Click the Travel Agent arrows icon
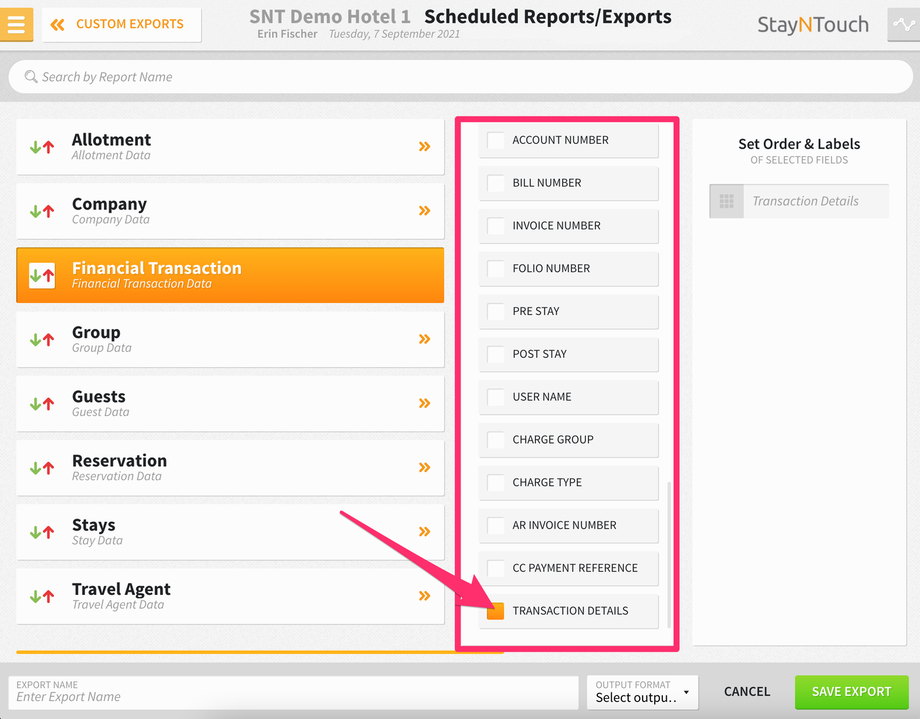This screenshot has height=719, width=920. pos(42,596)
